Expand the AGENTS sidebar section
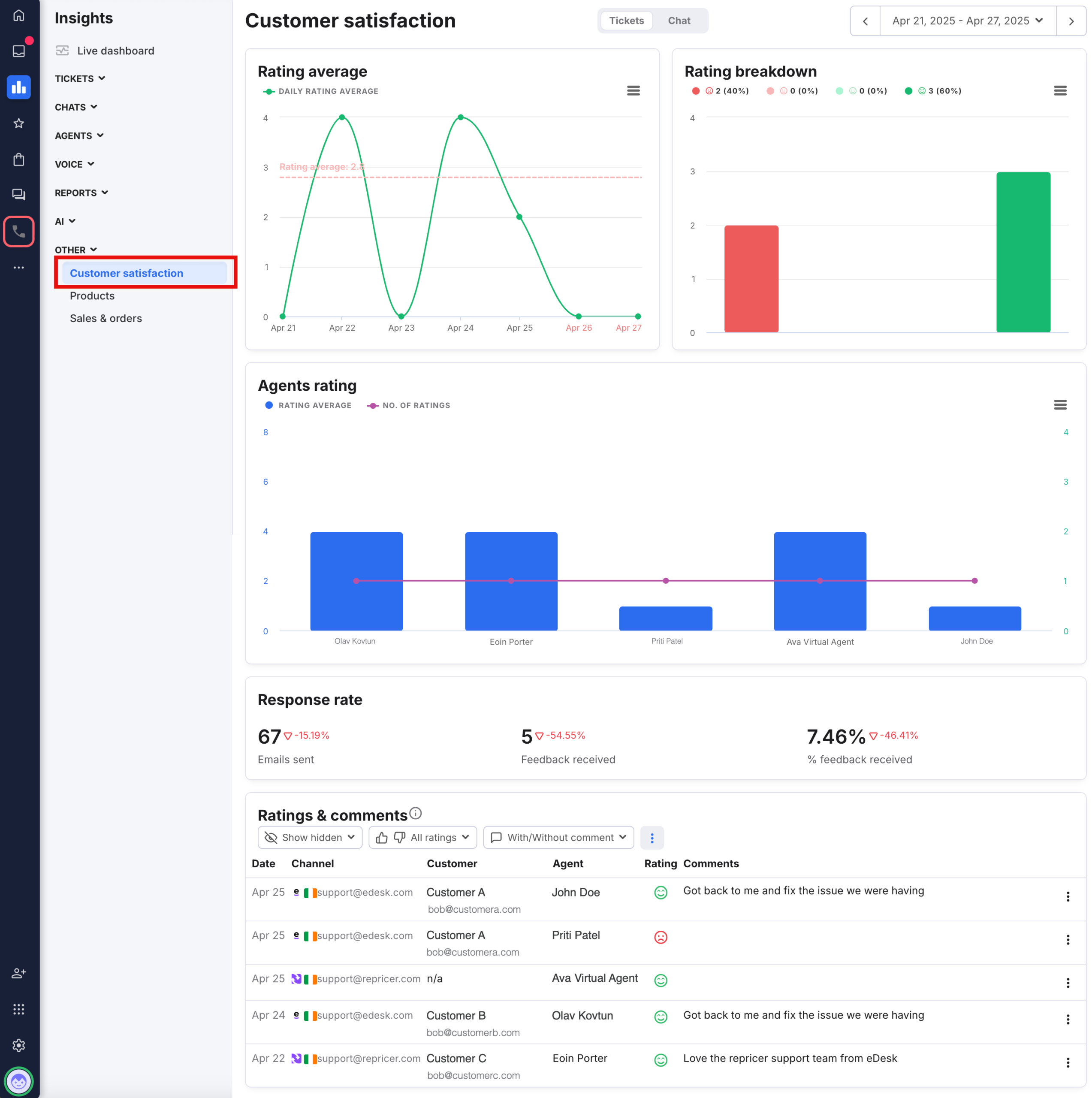Screen dimensions: 1092x1098 [80, 135]
